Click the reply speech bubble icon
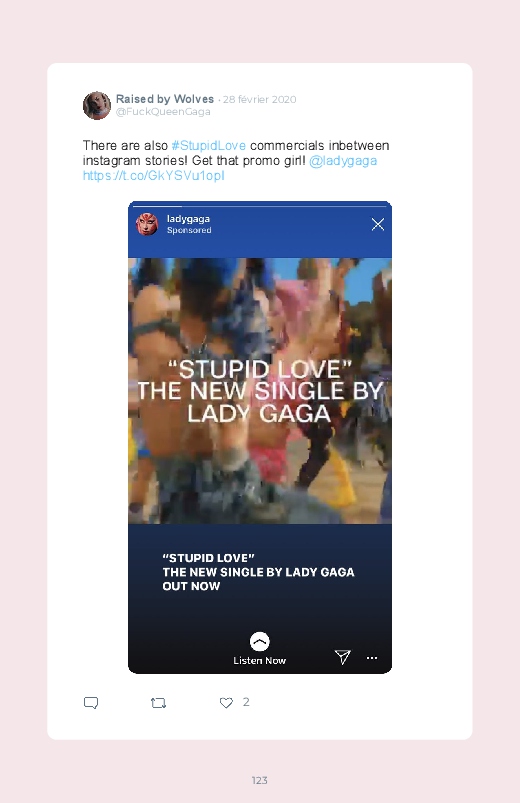This screenshot has width=520, height=803. click(91, 703)
